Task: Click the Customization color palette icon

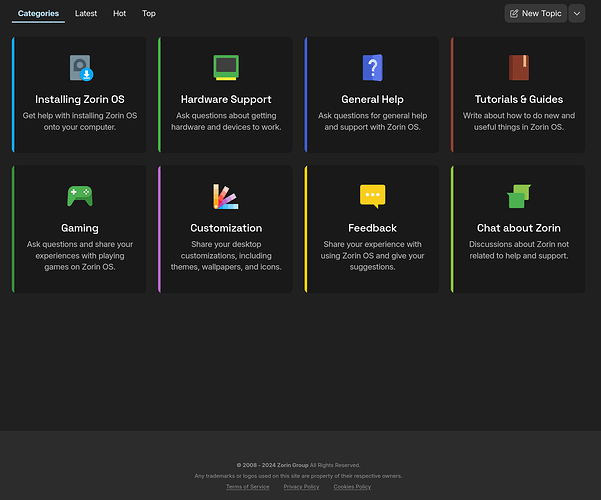Action: click(x=226, y=196)
